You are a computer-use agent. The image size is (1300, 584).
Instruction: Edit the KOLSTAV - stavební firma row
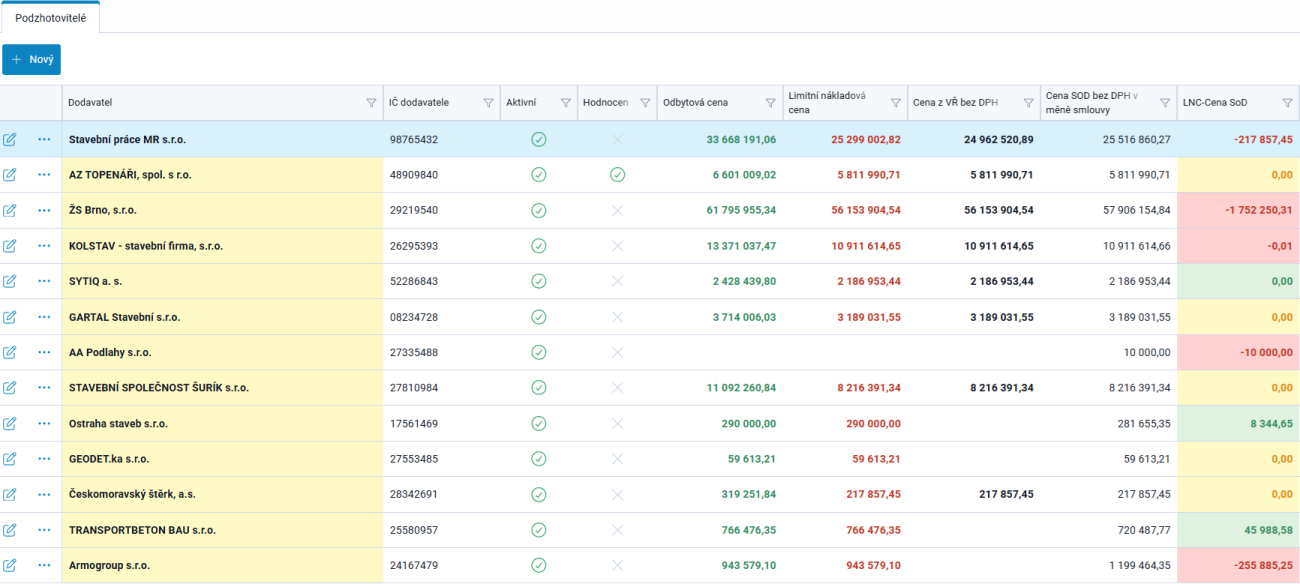(10, 246)
